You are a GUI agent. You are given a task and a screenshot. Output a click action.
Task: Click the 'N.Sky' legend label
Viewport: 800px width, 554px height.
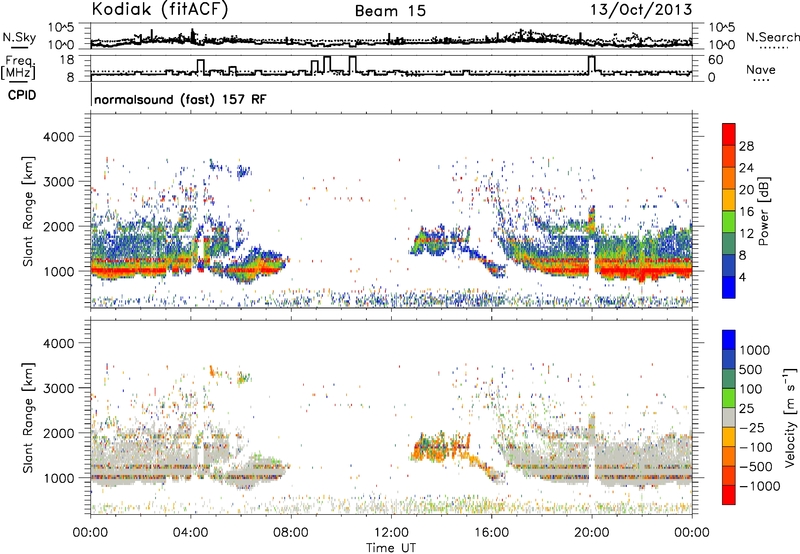pos(19,37)
